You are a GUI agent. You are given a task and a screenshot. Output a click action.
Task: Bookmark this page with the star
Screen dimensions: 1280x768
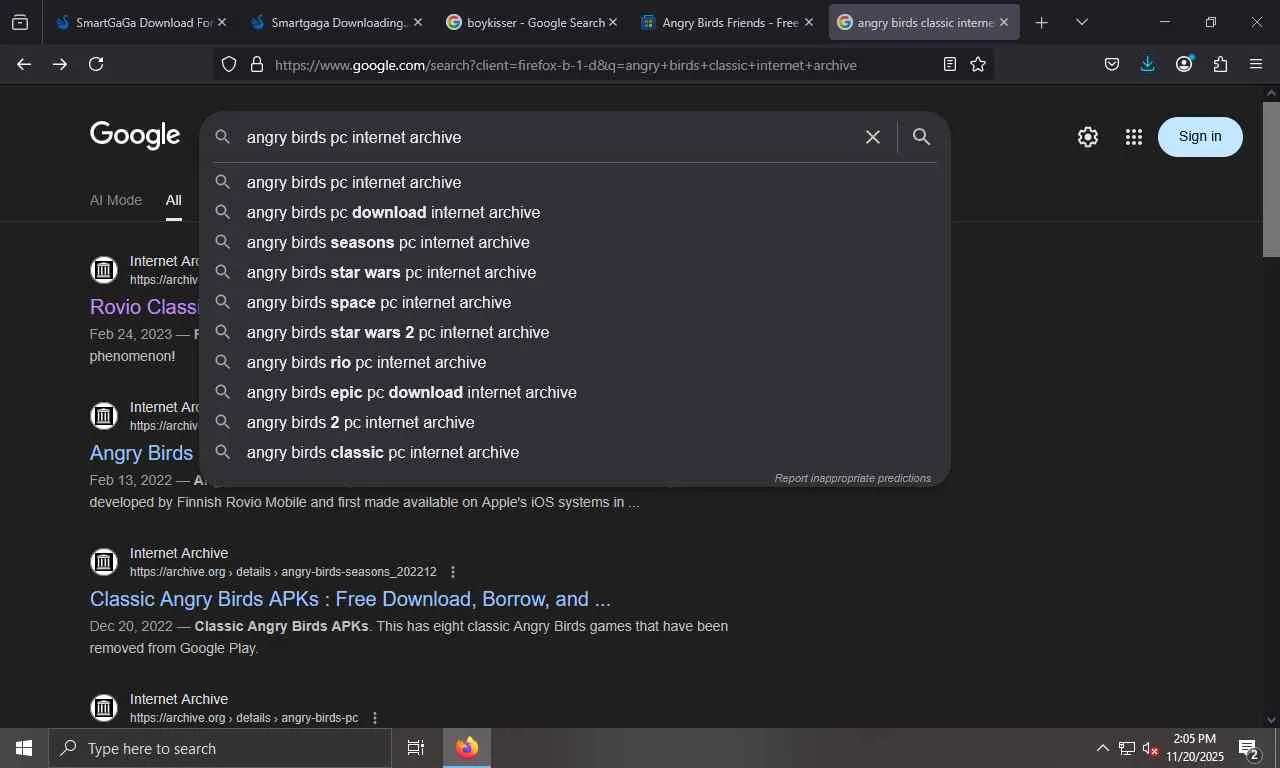pos(978,64)
